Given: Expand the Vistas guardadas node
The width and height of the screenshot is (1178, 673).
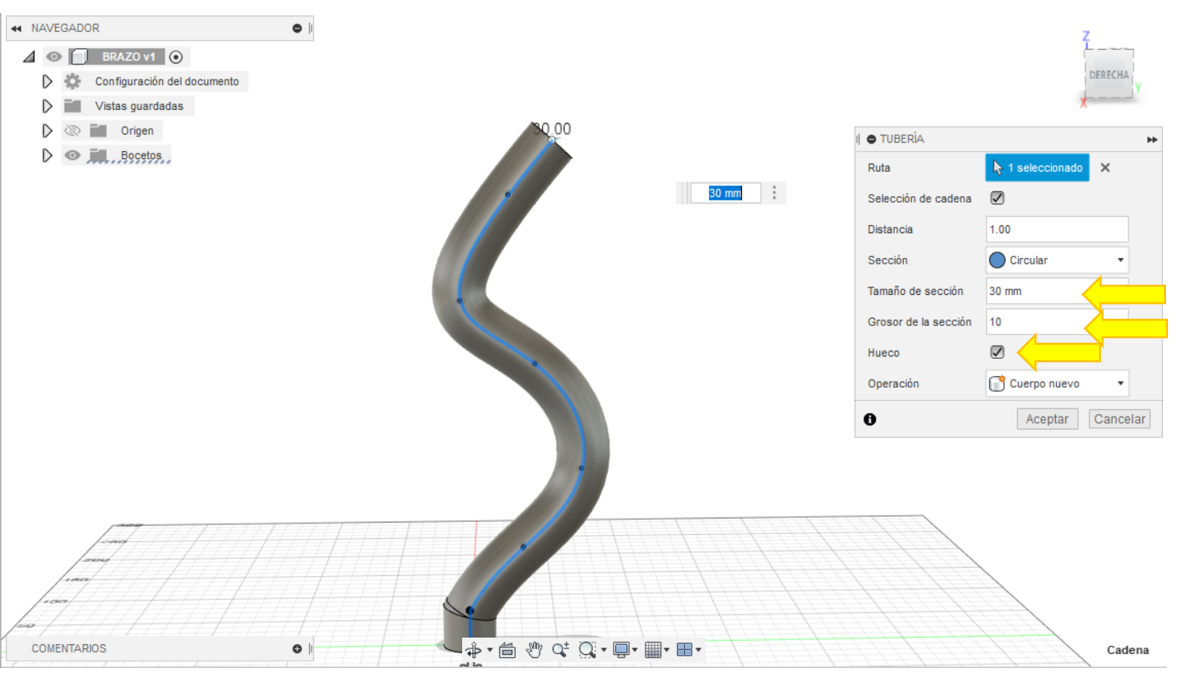Looking at the screenshot, I should coord(47,106).
